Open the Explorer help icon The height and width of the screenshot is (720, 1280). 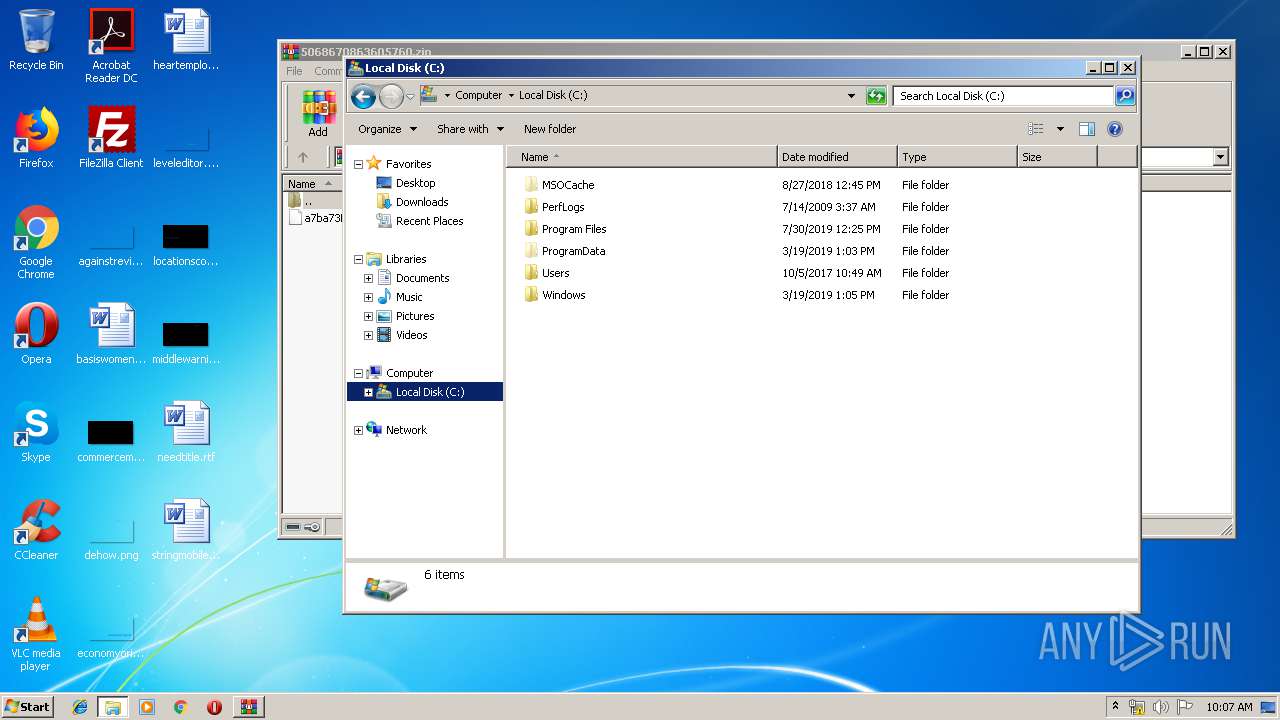pyautogui.click(x=1115, y=129)
